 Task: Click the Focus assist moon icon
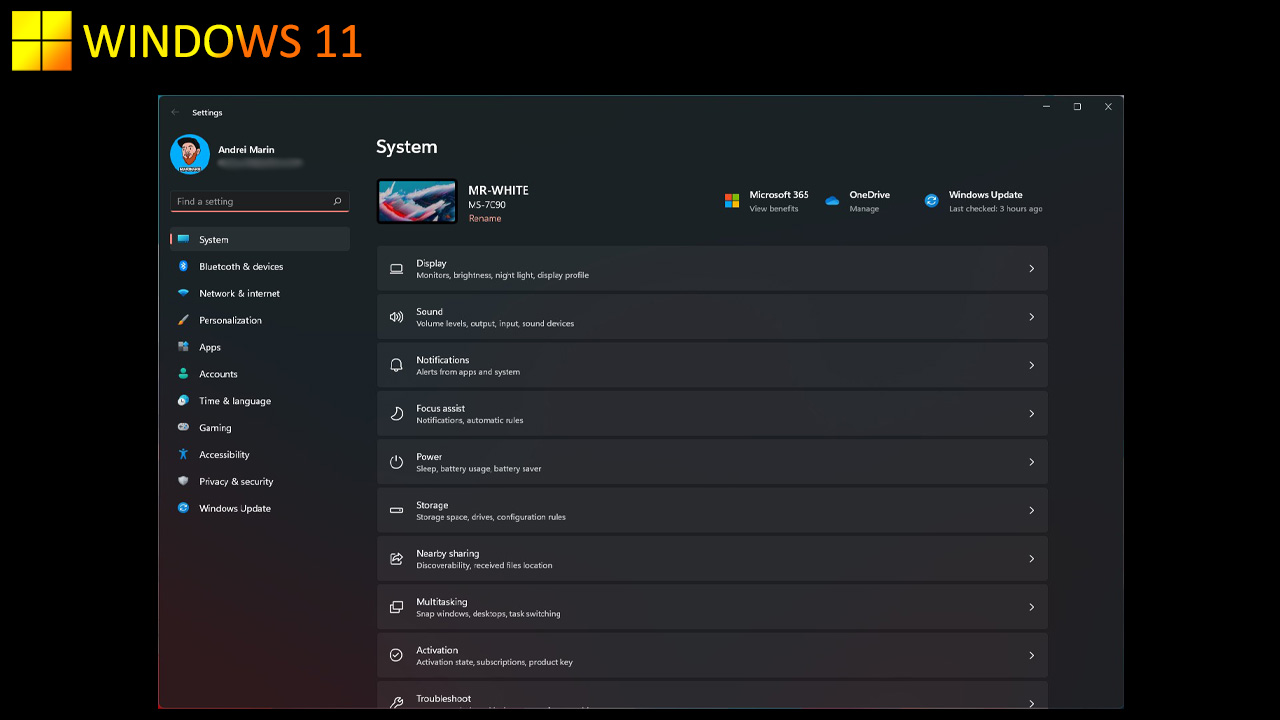396,413
